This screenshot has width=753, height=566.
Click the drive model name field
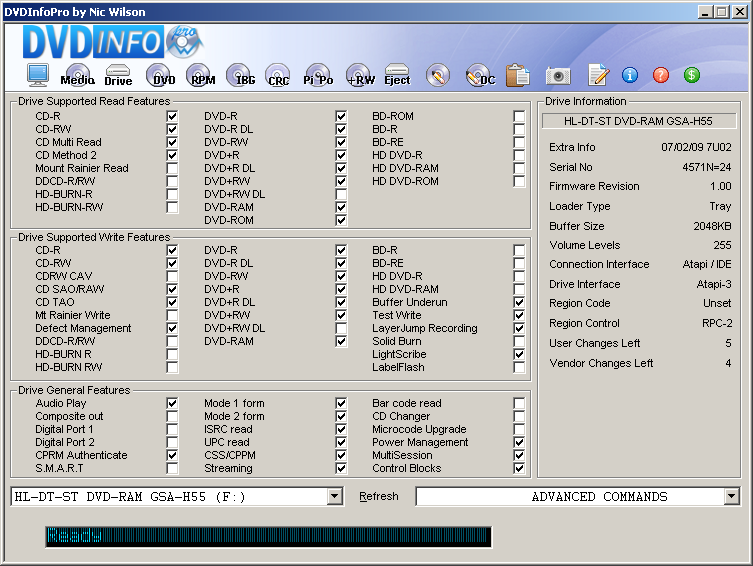click(639, 121)
